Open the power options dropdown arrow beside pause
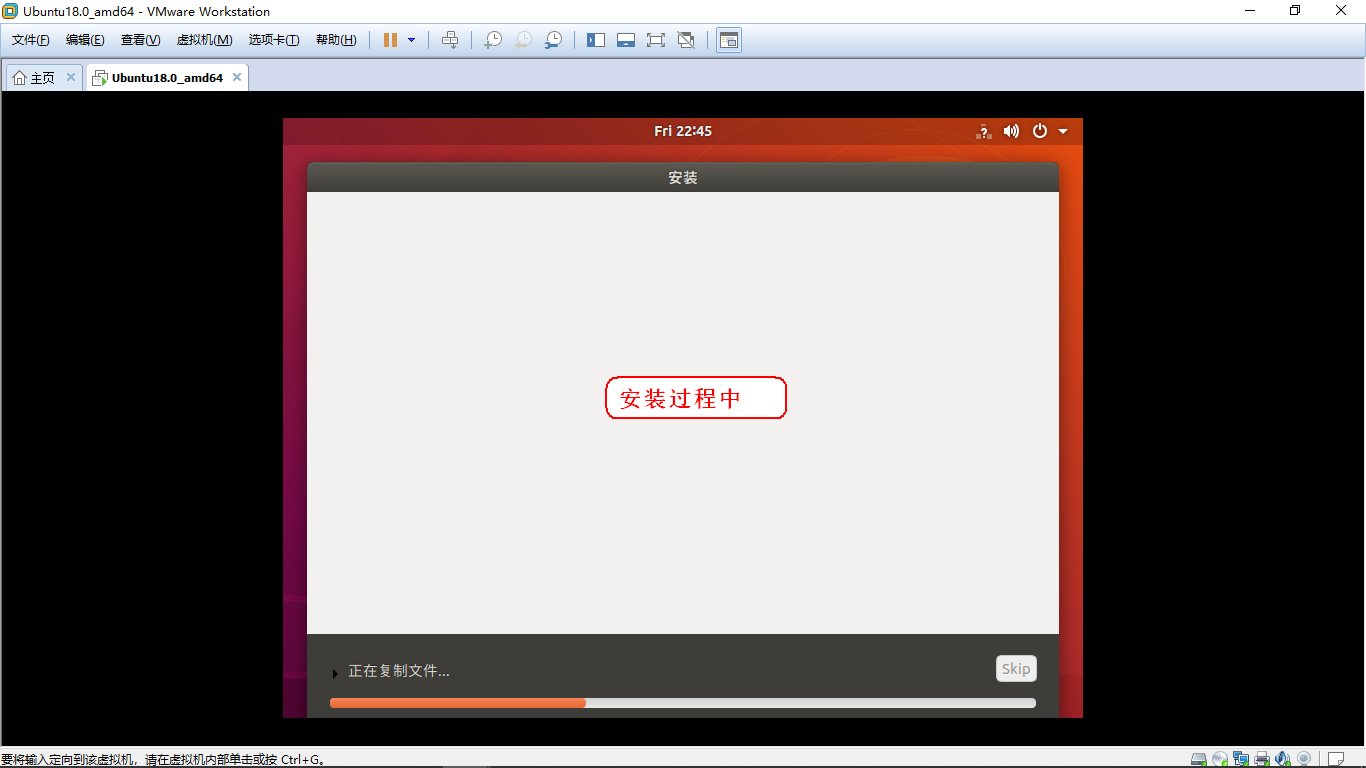The image size is (1366, 768). coord(411,40)
